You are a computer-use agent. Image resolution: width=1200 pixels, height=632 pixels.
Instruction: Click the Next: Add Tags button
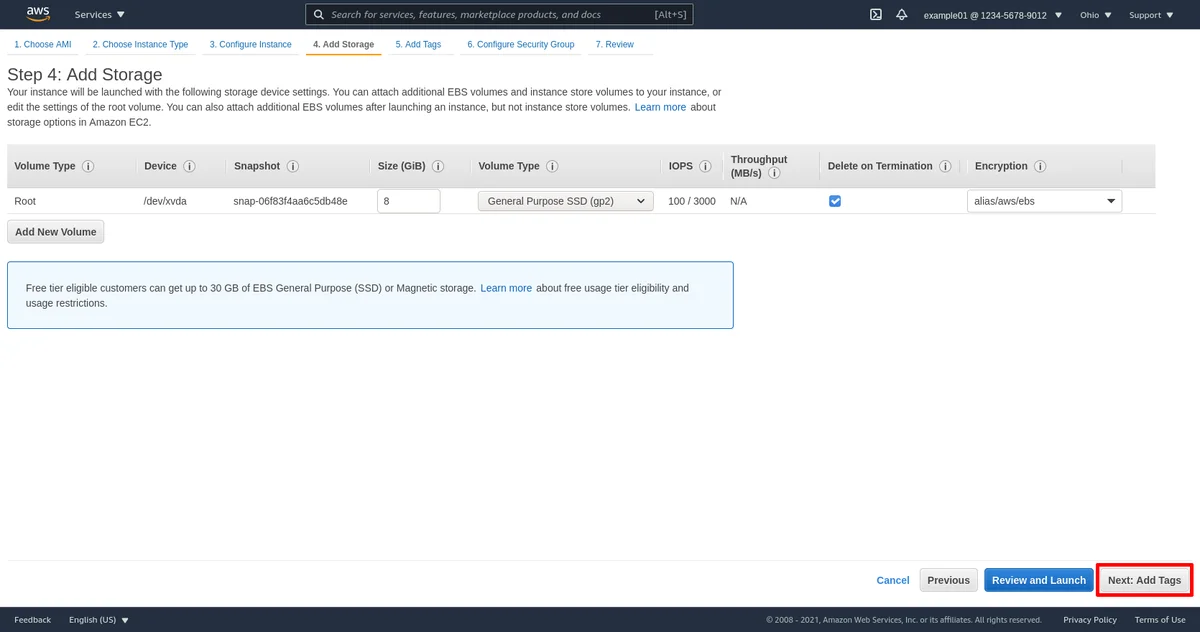[1144, 580]
